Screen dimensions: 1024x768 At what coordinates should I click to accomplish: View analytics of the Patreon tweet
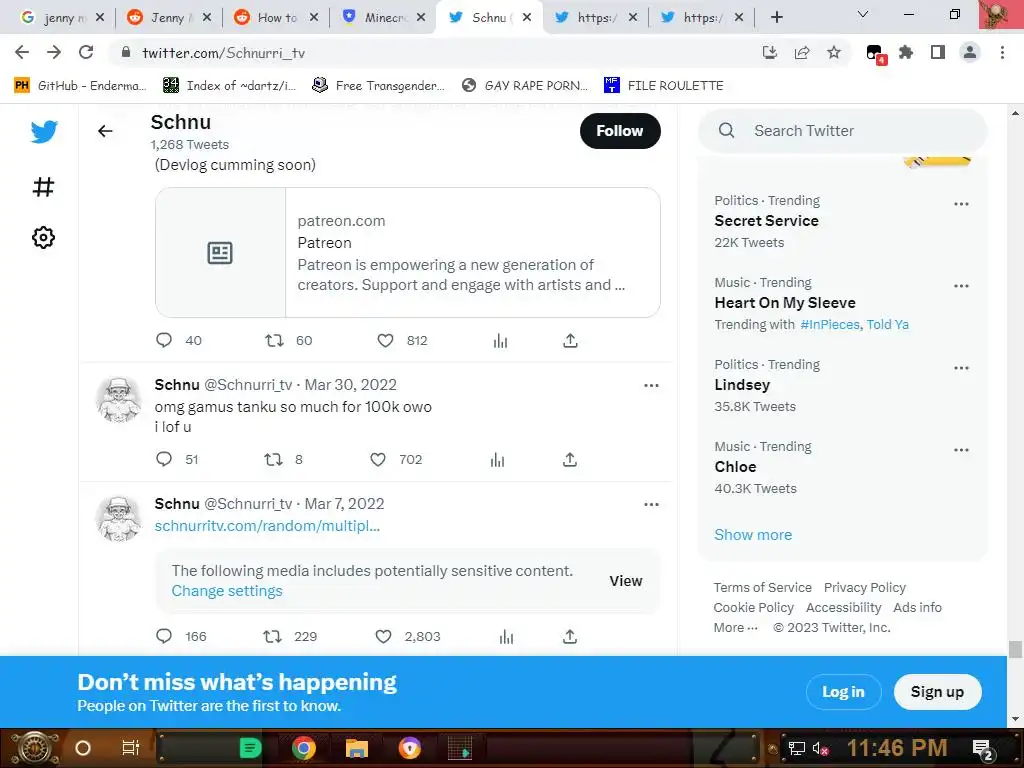(500, 340)
